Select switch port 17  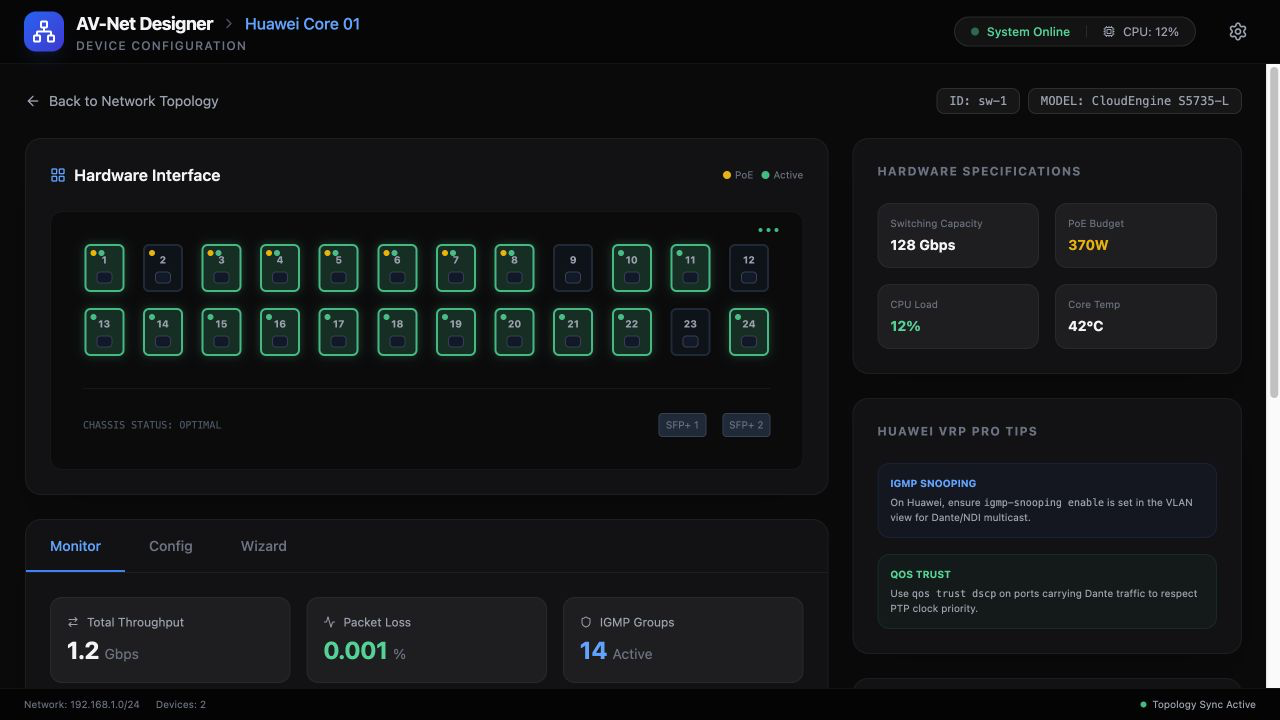click(338, 332)
